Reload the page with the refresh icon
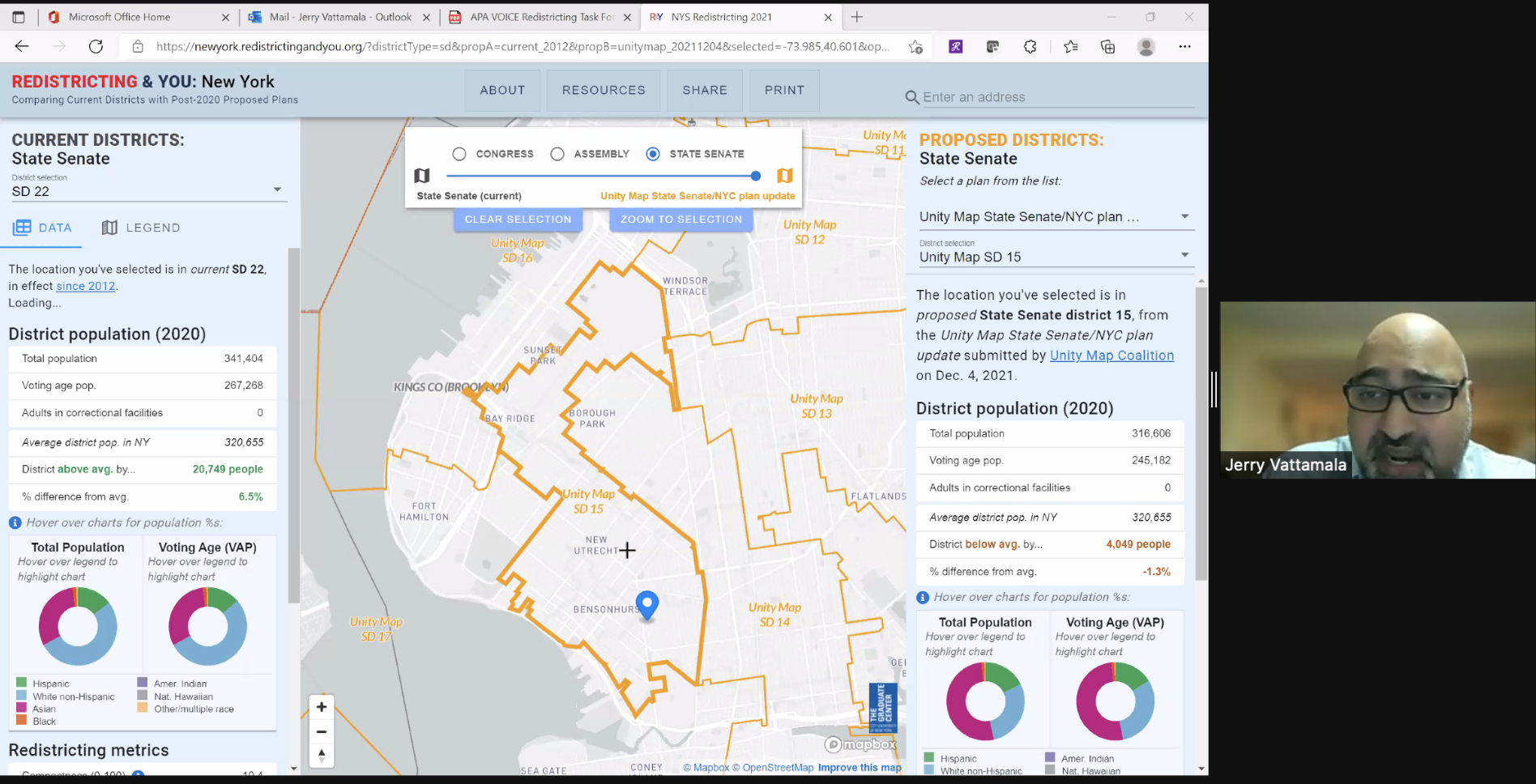This screenshot has width=1536, height=784. (96, 46)
